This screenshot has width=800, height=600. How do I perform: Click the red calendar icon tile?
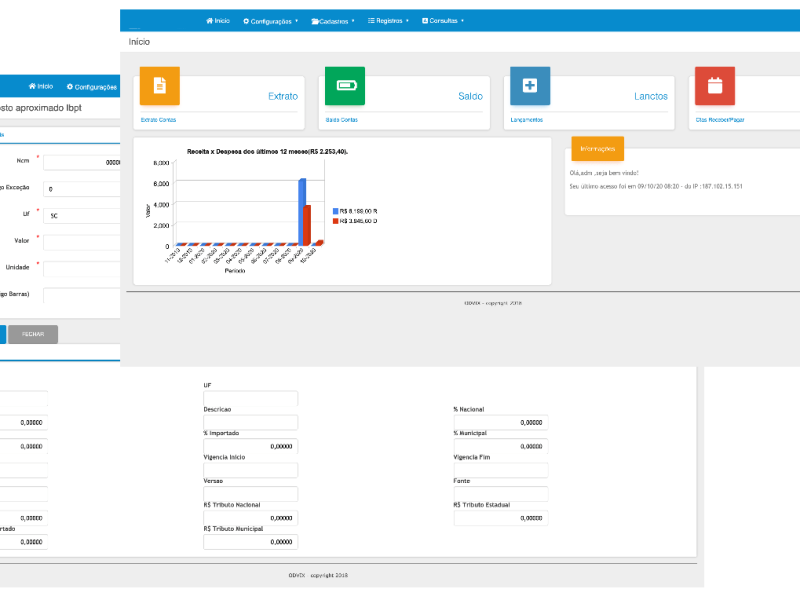click(x=715, y=86)
